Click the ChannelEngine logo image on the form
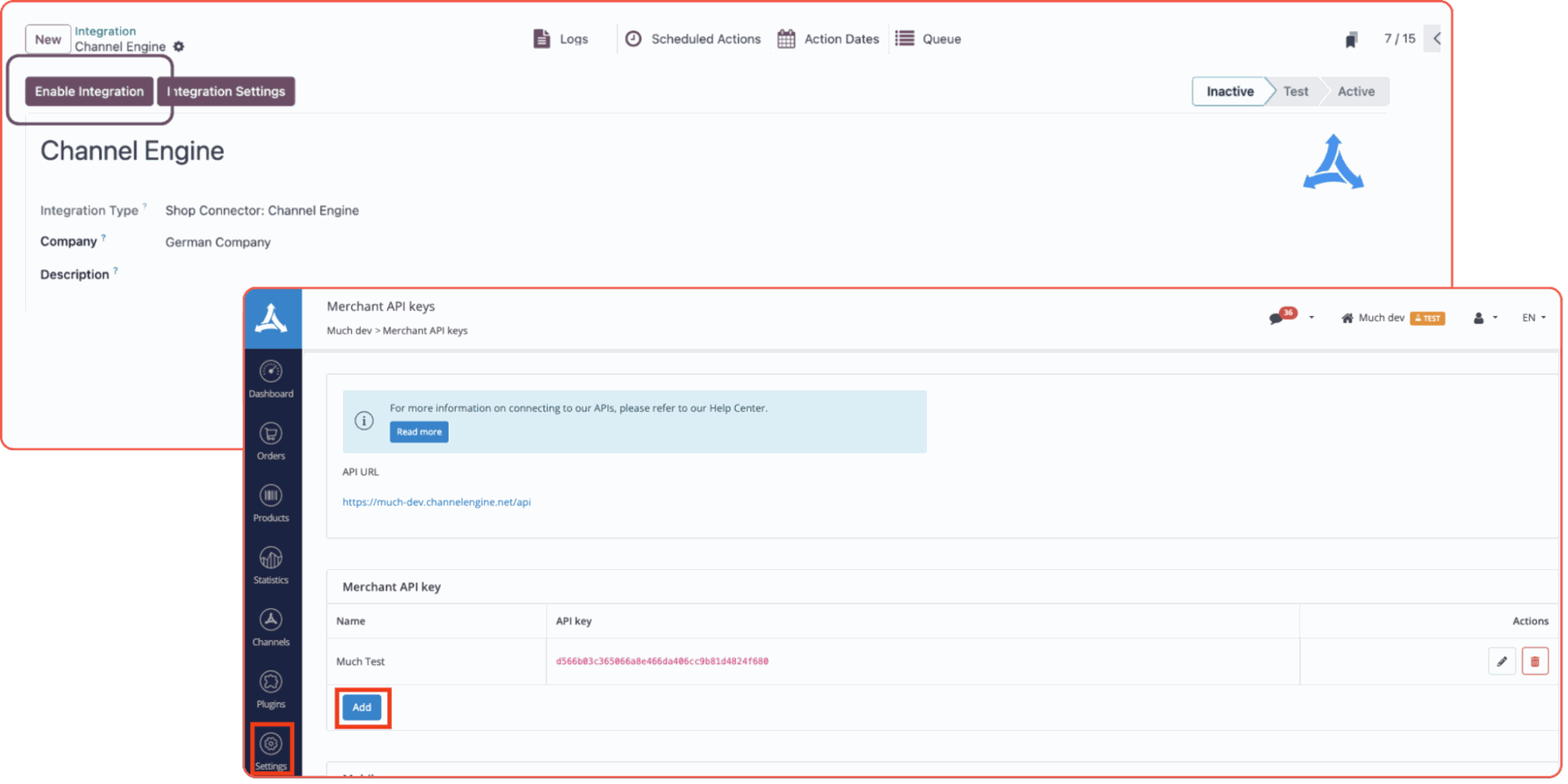This screenshot has width=1568, height=784. pos(1334,163)
